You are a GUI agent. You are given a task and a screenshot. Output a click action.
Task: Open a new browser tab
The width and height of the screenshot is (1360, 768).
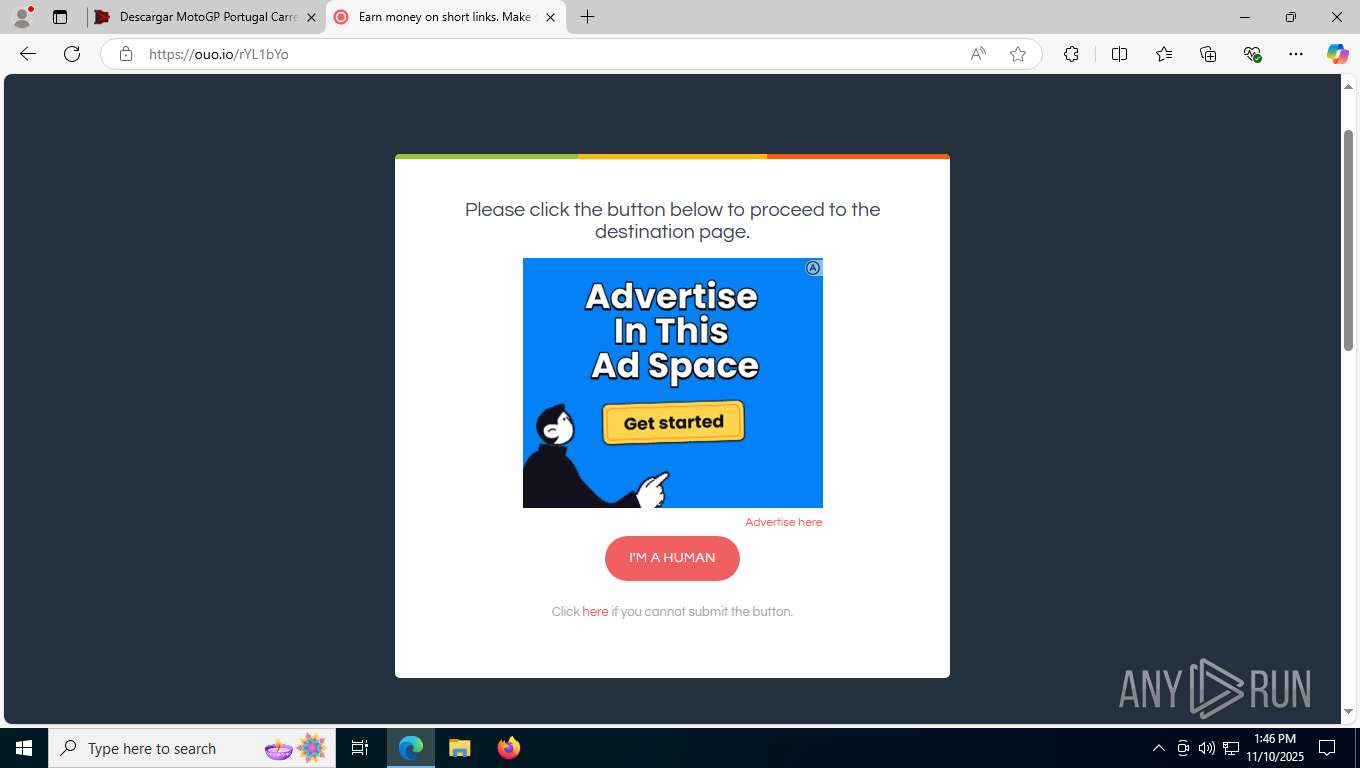pos(588,17)
